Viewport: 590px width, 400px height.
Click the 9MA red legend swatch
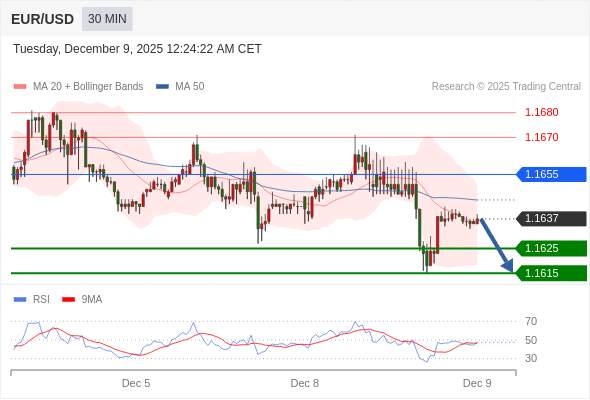pos(68,300)
